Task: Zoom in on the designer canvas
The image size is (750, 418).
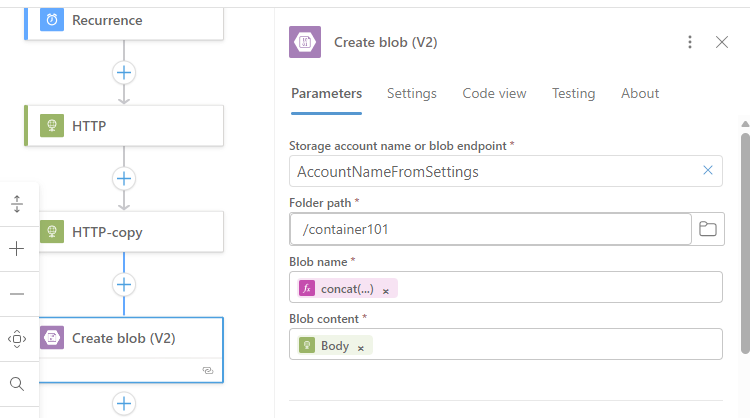Action: pyautogui.click(x=17, y=249)
